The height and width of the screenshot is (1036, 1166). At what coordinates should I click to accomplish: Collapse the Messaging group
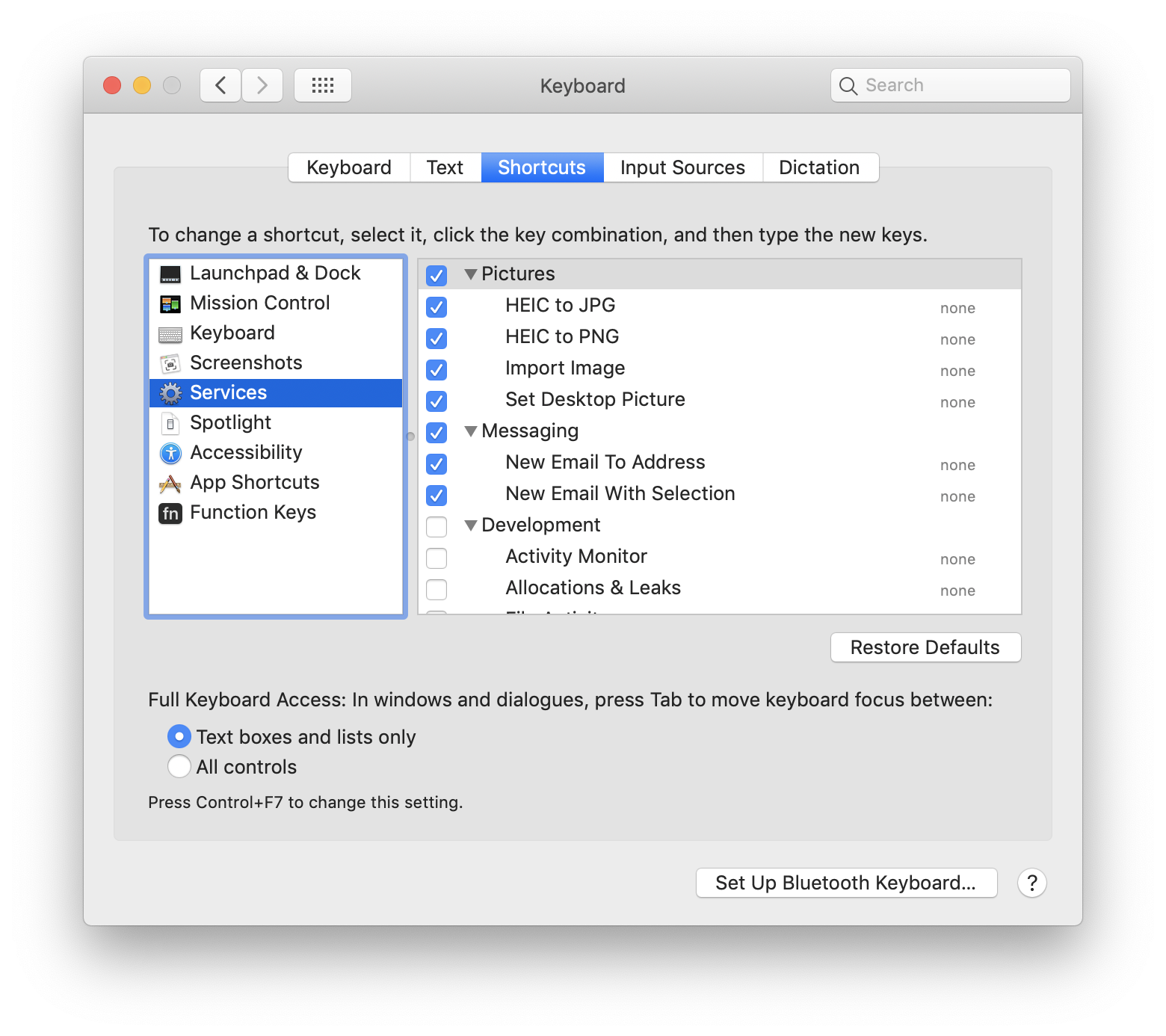click(471, 431)
